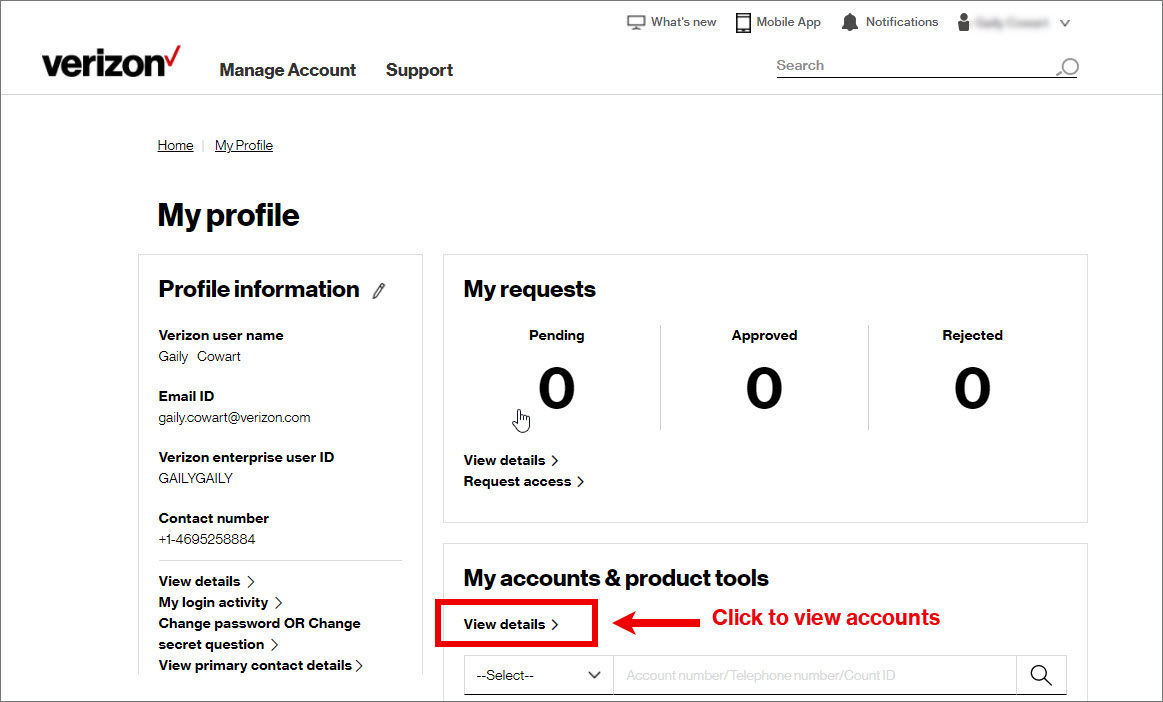Image resolution: width=1163 pixels, height=702 pixels.
Task: Click the What's new link
Action: pos(683,22)
